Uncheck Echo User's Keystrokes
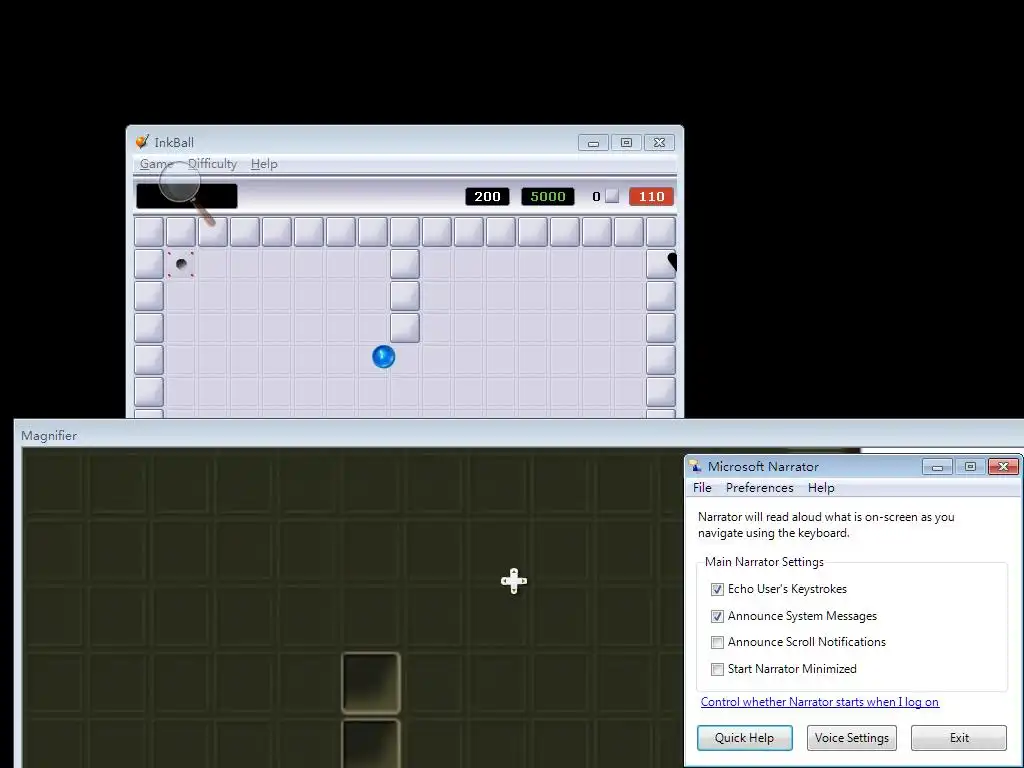This screenshot has height=768, width=1024. click(x=717, y=589)
